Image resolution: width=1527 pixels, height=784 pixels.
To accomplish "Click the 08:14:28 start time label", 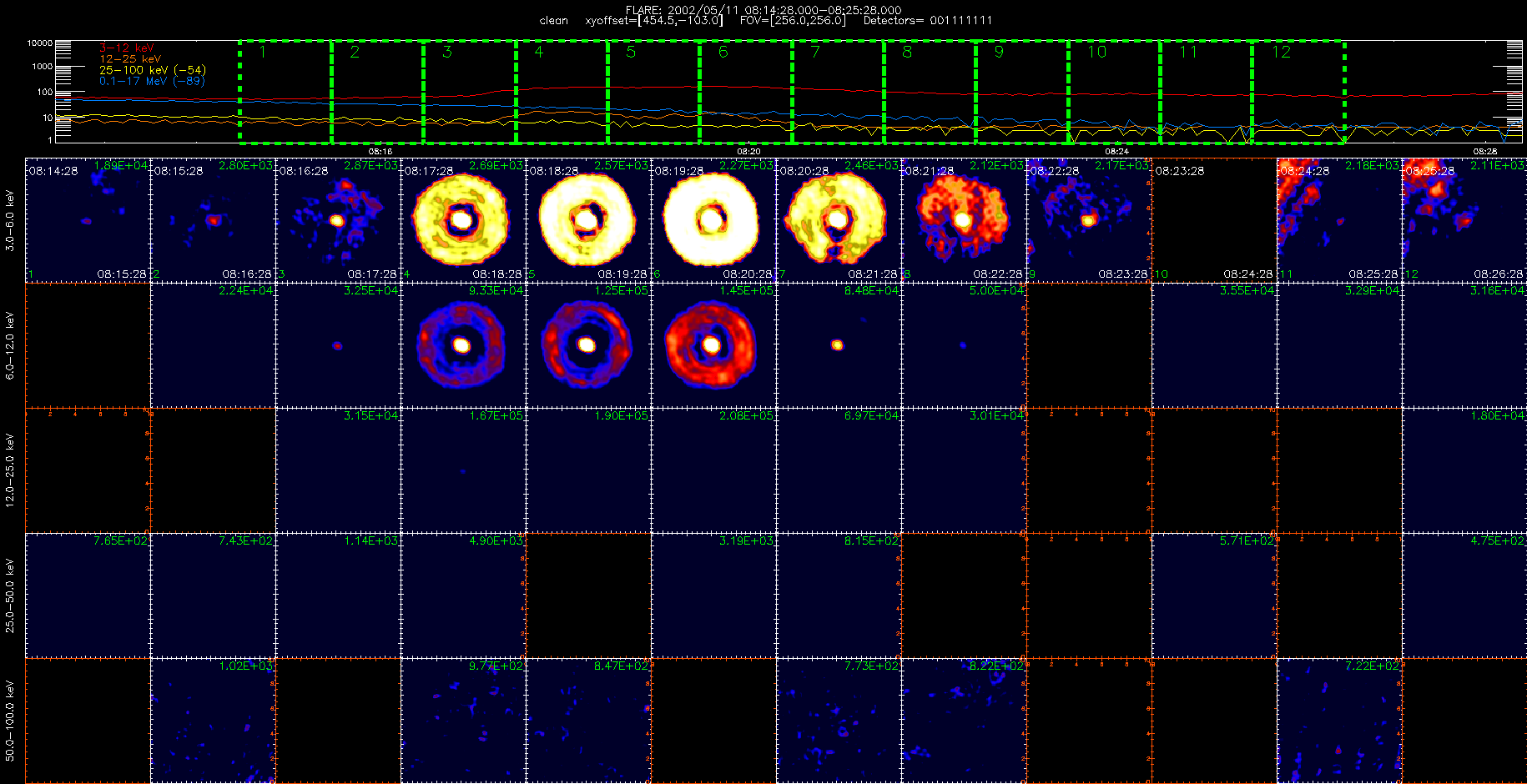I will coord(53,171).
